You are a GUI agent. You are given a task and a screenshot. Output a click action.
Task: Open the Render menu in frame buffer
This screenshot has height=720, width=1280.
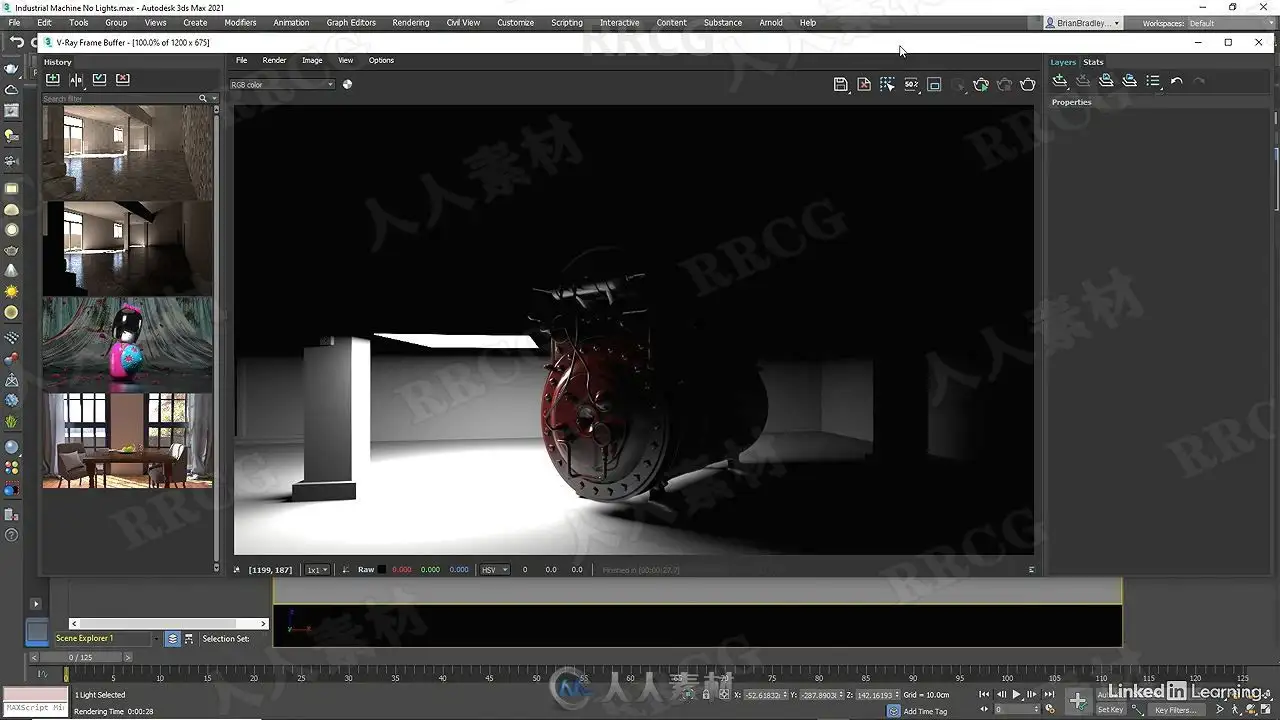click(274, 60)
